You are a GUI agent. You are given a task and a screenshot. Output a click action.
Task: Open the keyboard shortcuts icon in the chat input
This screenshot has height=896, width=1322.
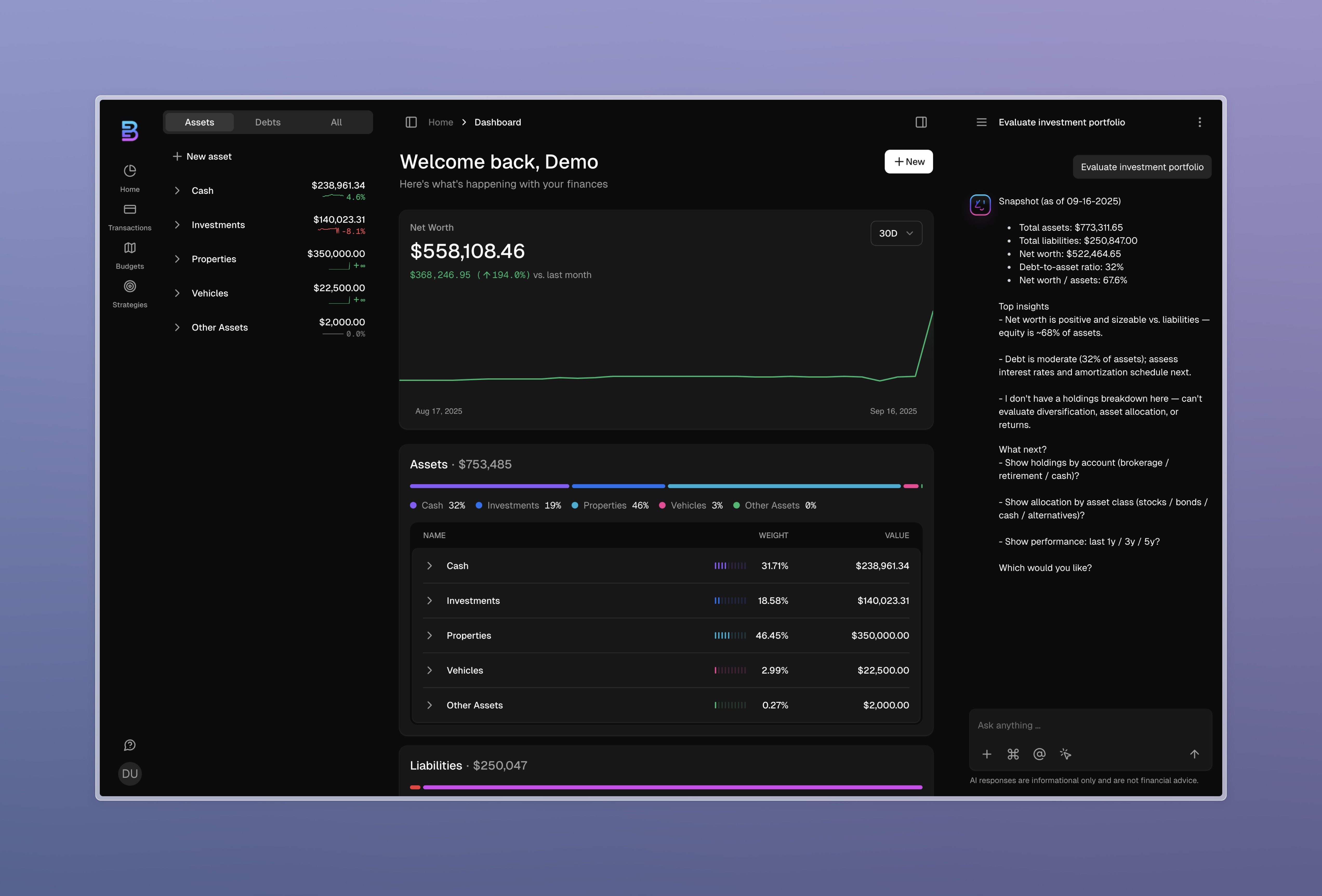click(x=1013, y=754)
